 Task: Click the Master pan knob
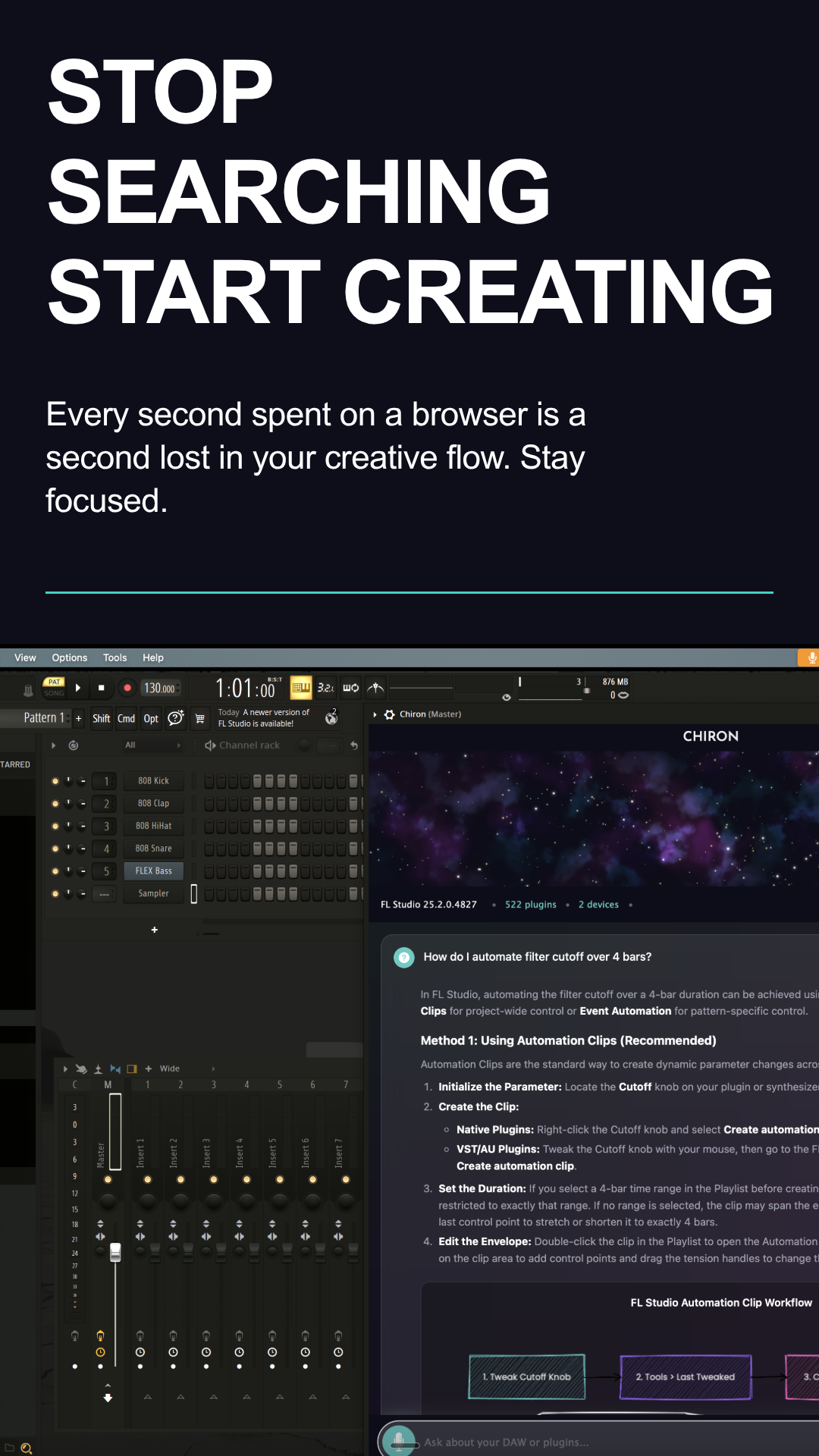point(108,1200)
